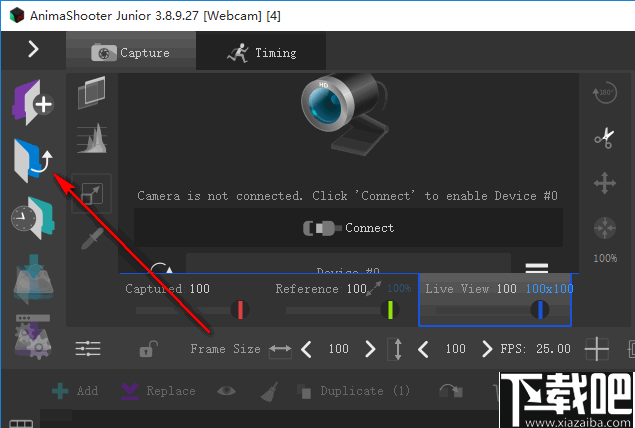Expand the left sidebar chevron

point(33,49)
